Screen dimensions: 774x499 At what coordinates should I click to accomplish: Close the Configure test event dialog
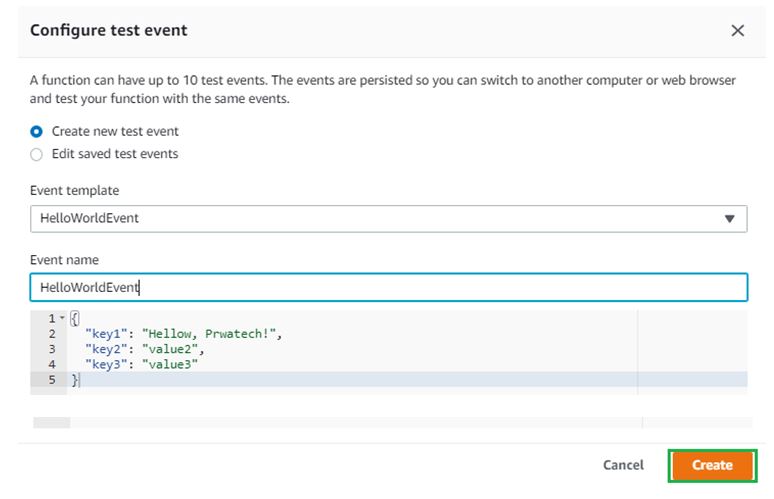coord(737,30)
